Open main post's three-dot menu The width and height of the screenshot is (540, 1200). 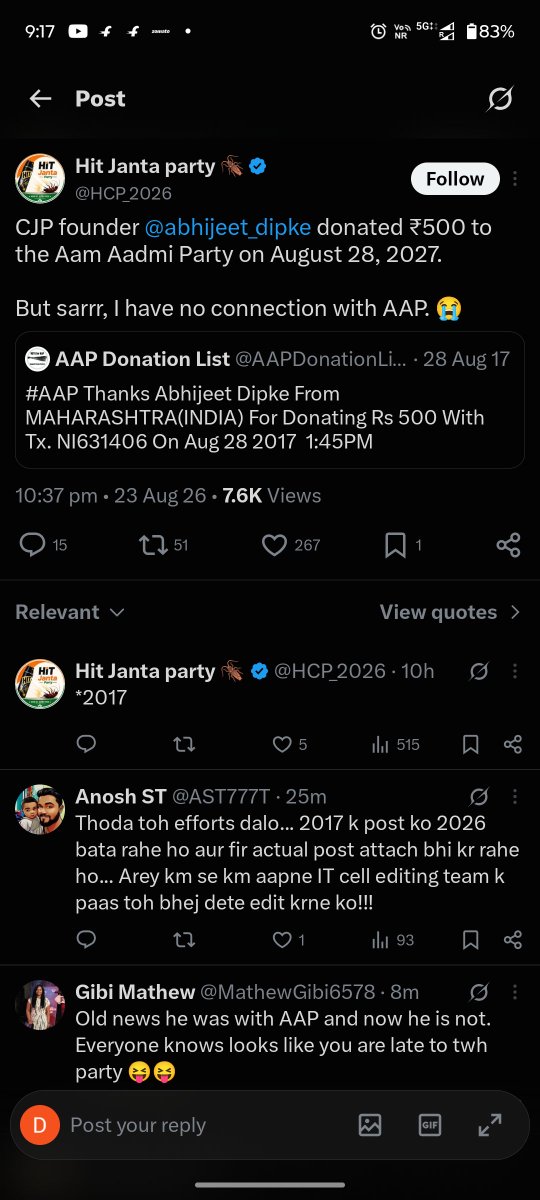pos(515,178)
